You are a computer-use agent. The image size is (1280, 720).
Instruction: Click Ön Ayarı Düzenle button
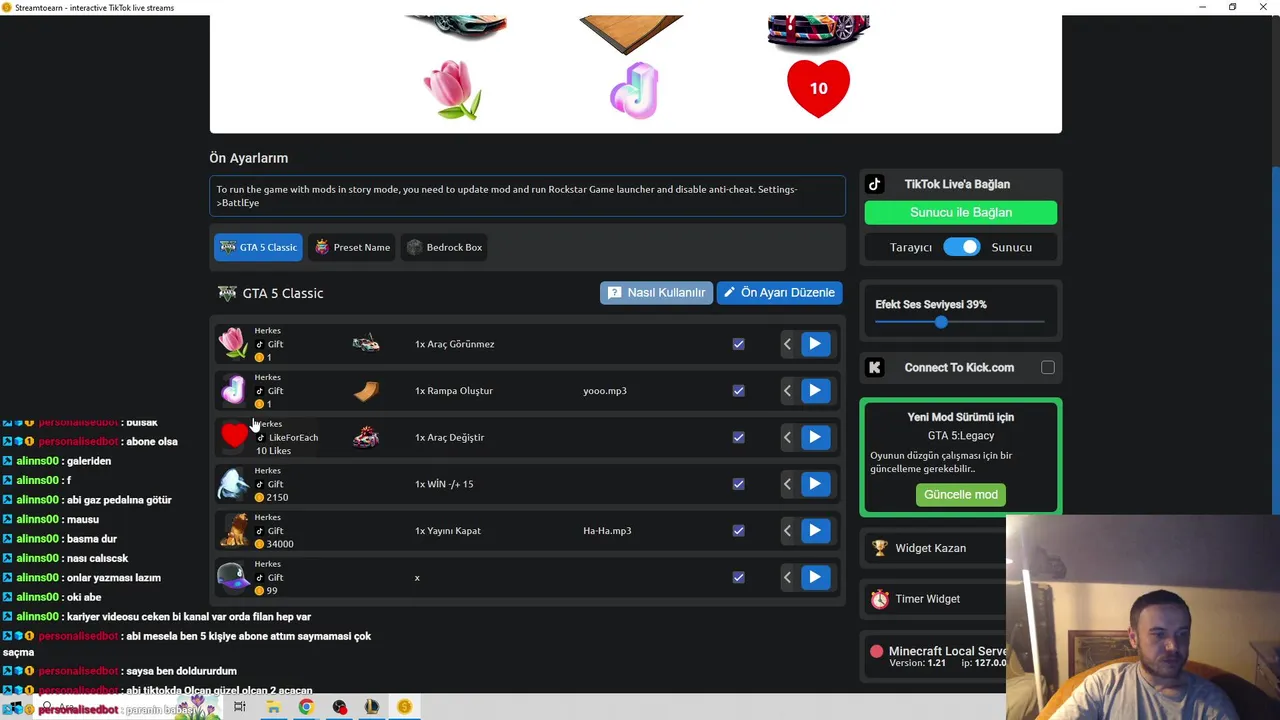coord(779,293)
